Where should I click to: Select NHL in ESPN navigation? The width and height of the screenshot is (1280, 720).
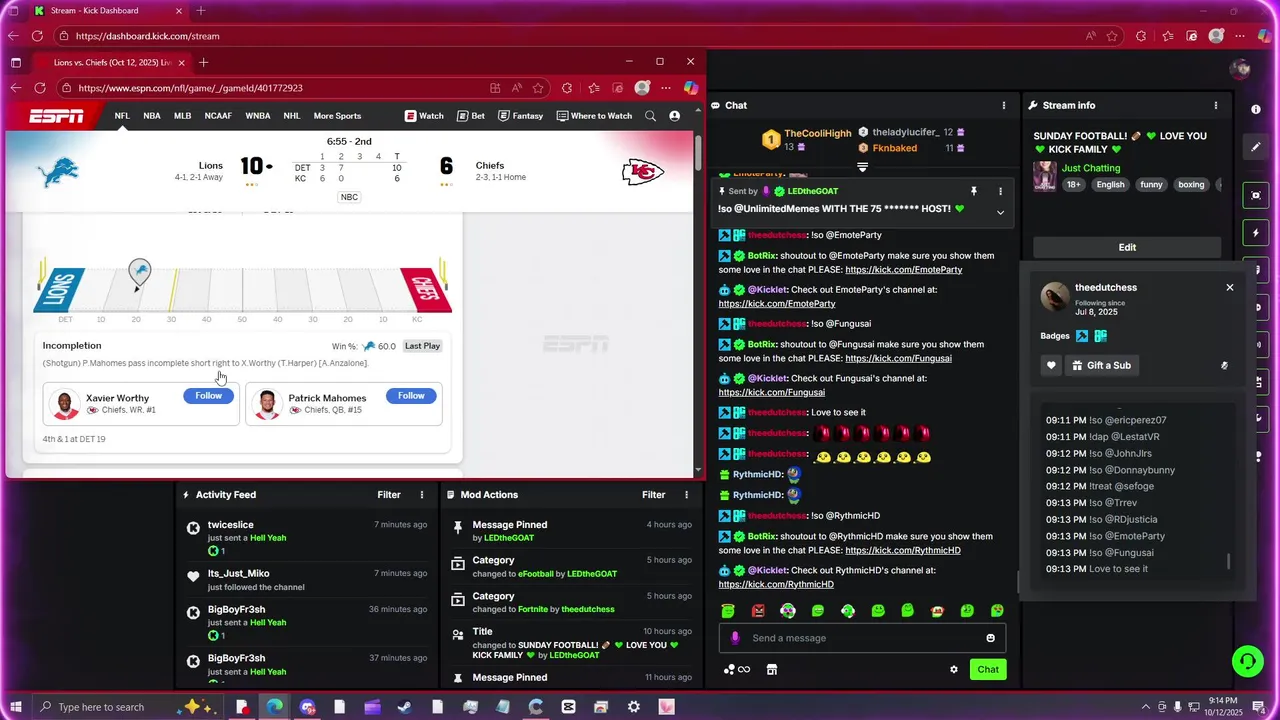[291, 116]
